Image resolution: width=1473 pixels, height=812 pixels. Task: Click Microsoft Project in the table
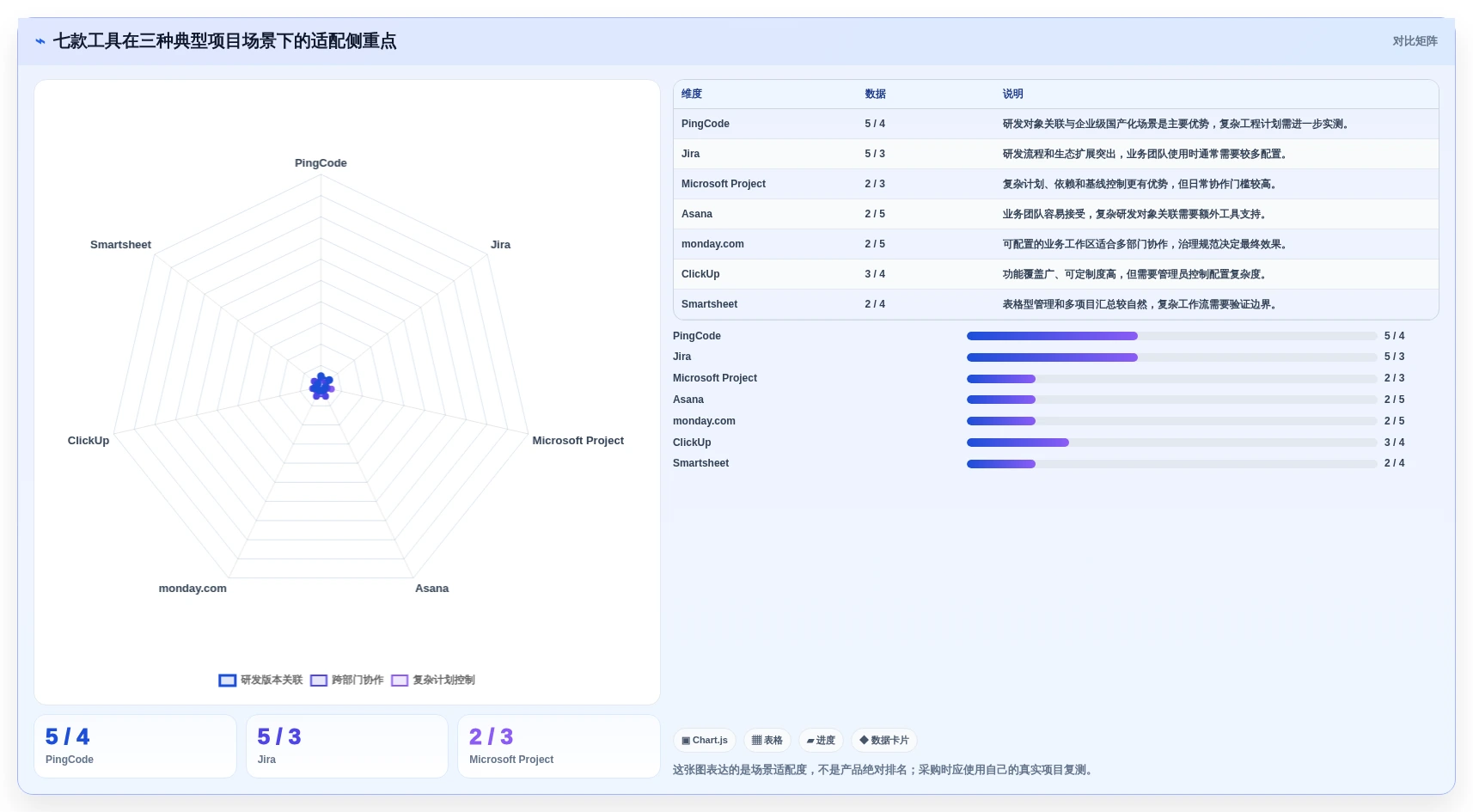(x=724, y=184)
